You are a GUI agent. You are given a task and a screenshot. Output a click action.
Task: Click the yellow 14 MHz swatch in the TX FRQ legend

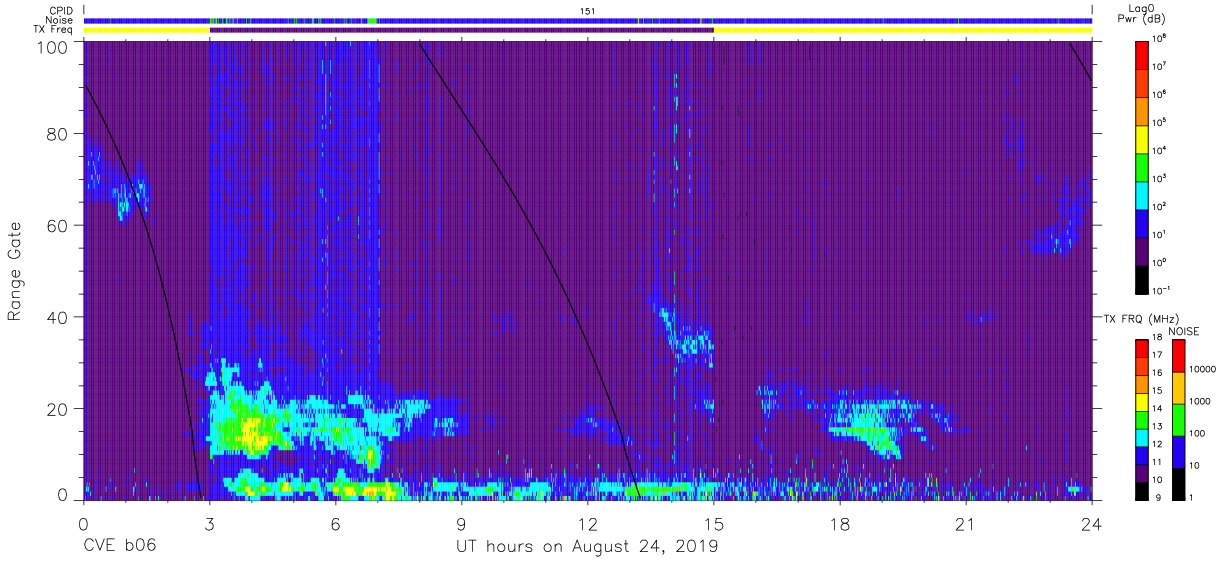(1141, 402)
